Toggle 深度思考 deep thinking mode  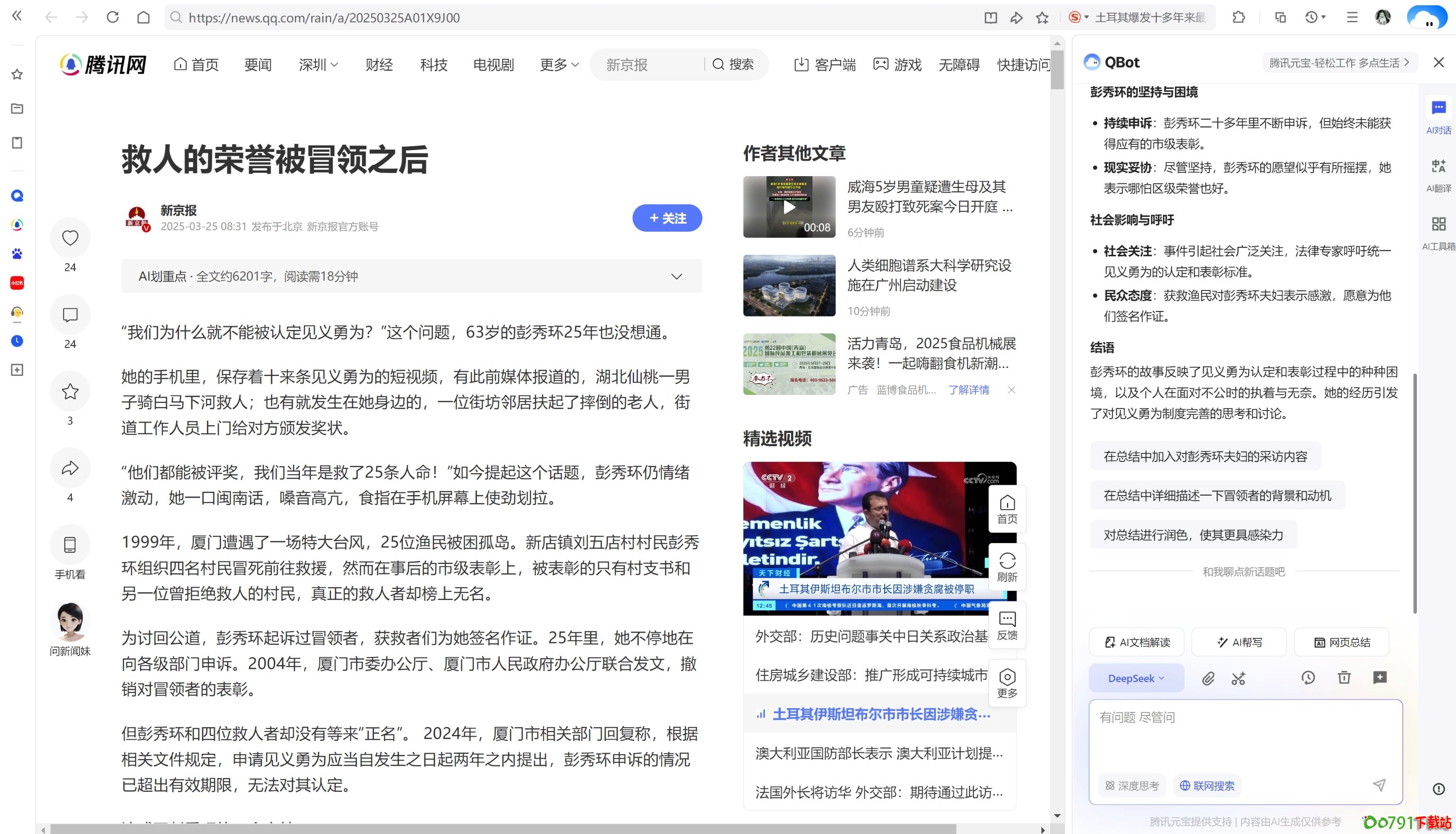click(x=1132, y=785)
